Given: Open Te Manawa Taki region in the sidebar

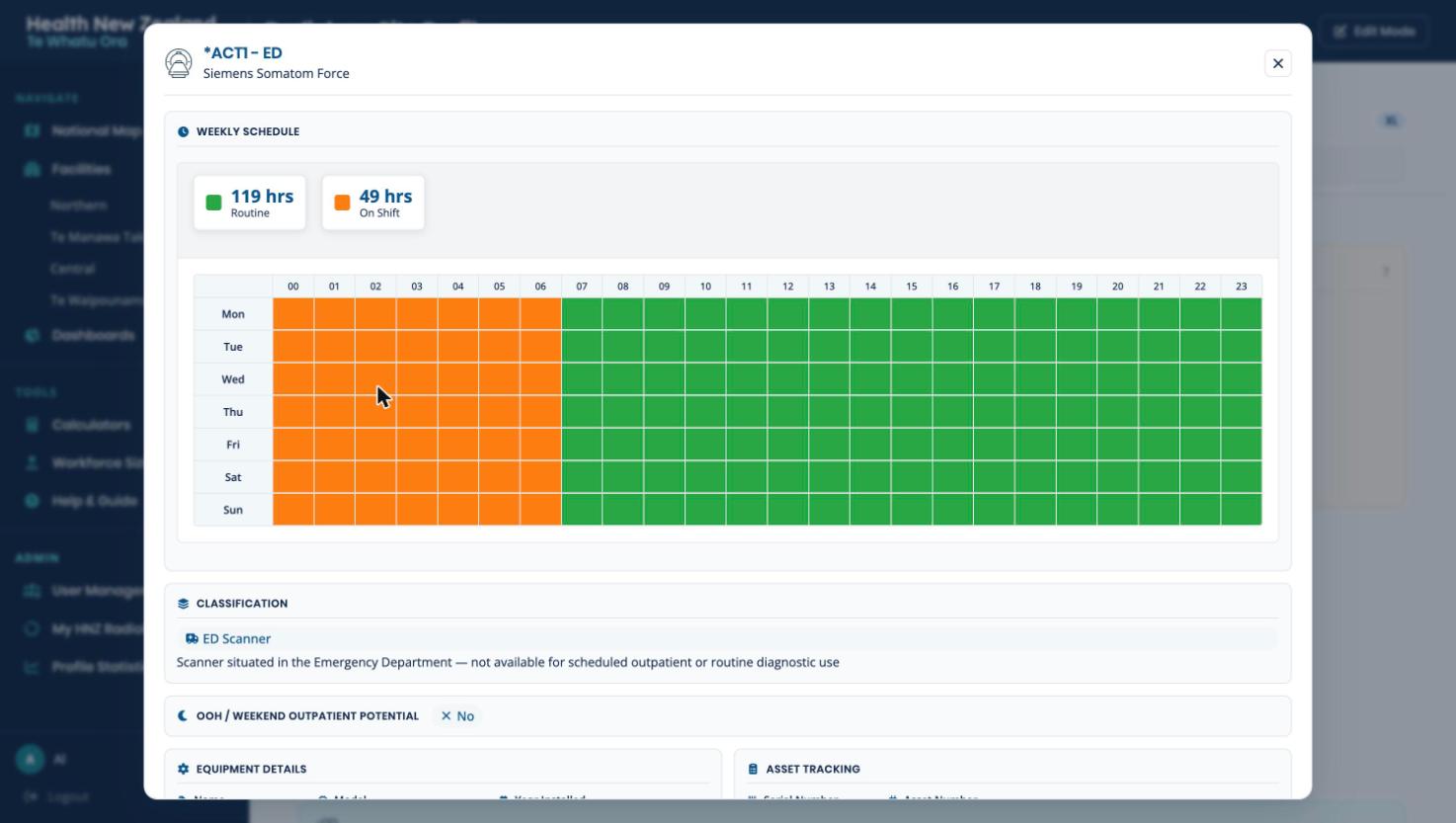Looking at the screenshot, I should [97, 237].
